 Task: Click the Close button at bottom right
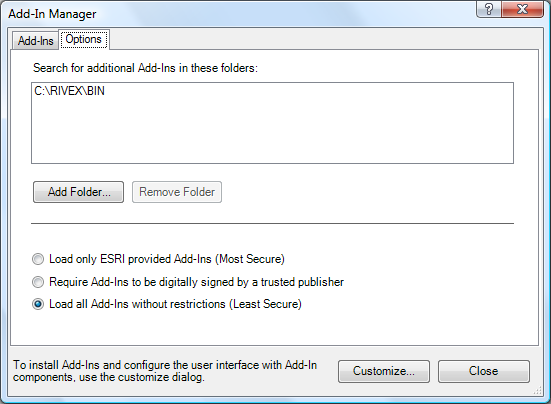(484, 371)
